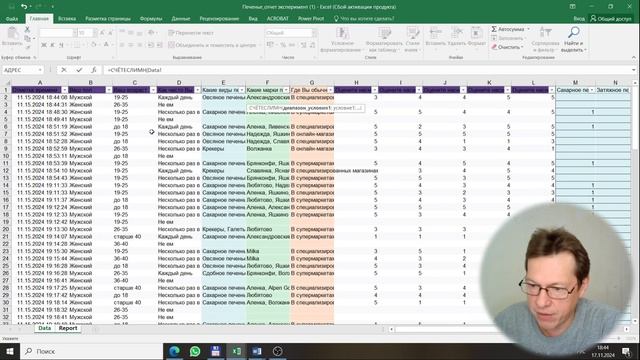
Task: Click the Format cells (Формат) icon
Action: (x=476, y=33)
